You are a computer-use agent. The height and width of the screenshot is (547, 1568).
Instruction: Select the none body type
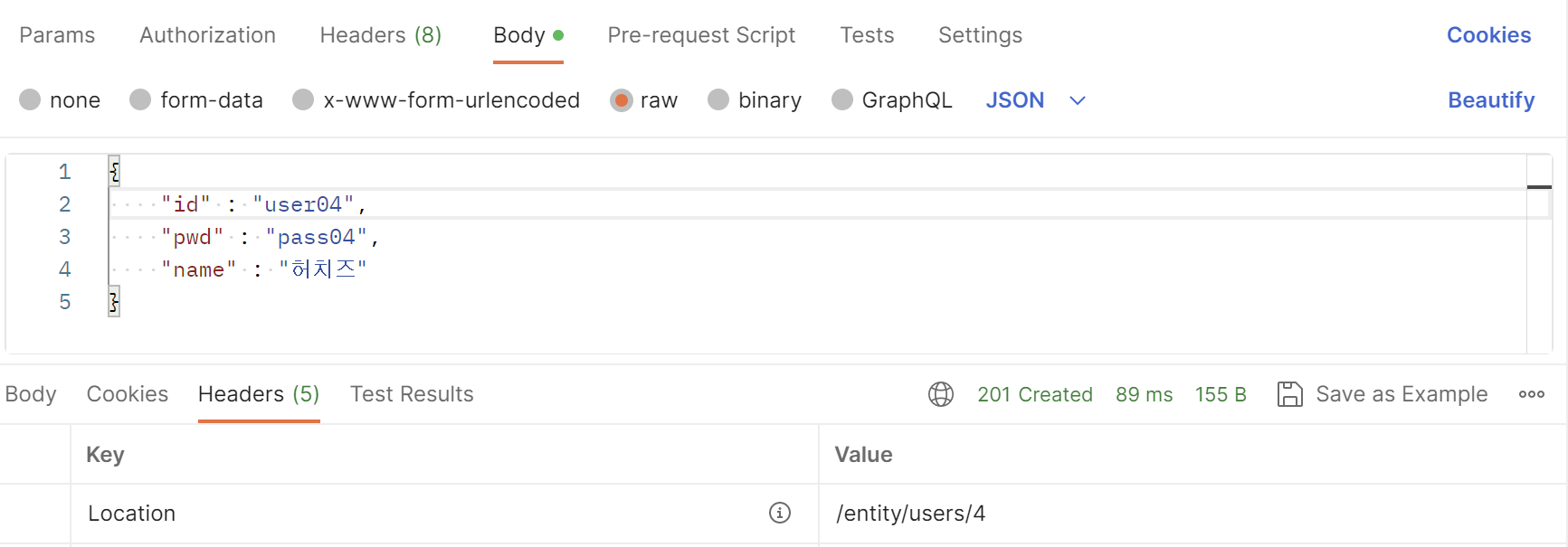pyautogui.click(x=60, y=99)
